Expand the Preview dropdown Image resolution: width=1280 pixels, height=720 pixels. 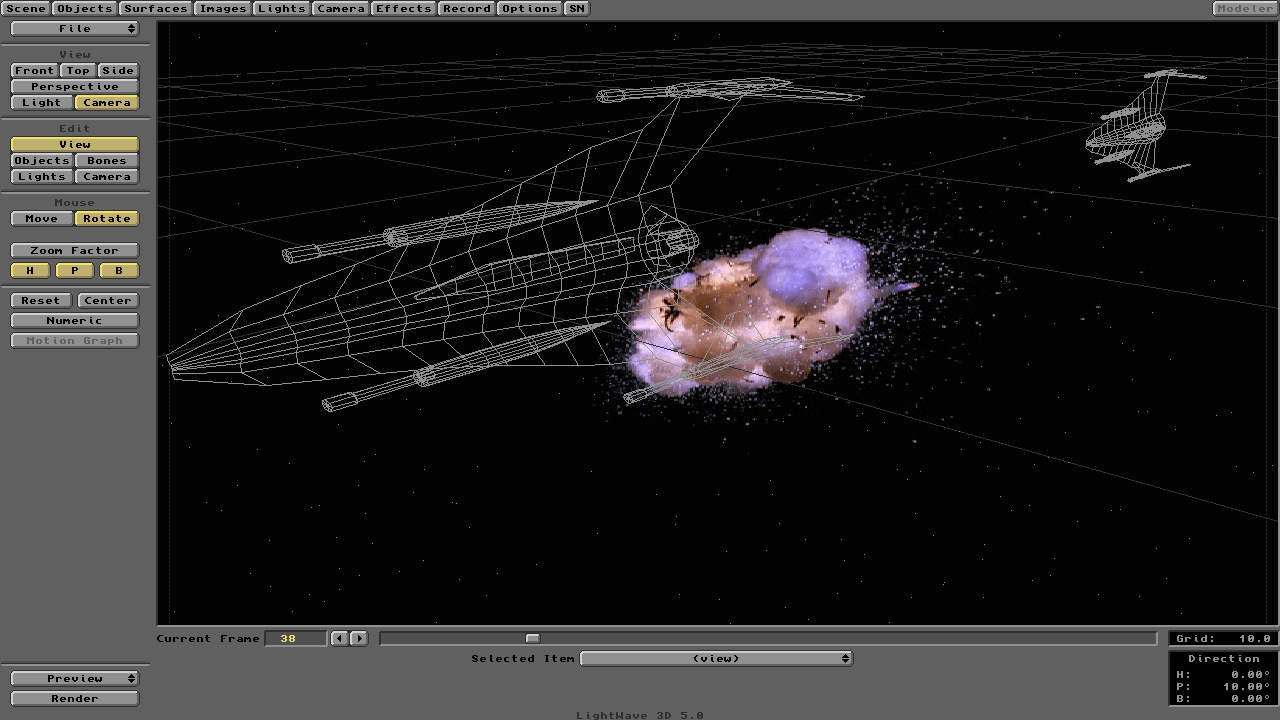coord(75,679)
